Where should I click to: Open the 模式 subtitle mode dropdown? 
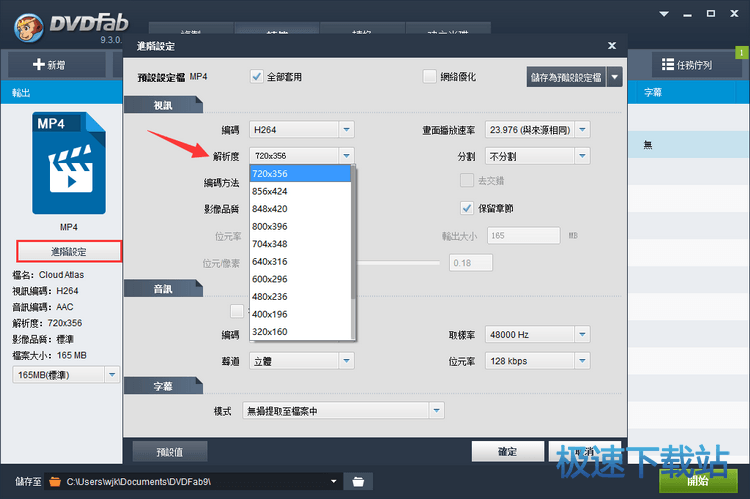pos(436,410)
